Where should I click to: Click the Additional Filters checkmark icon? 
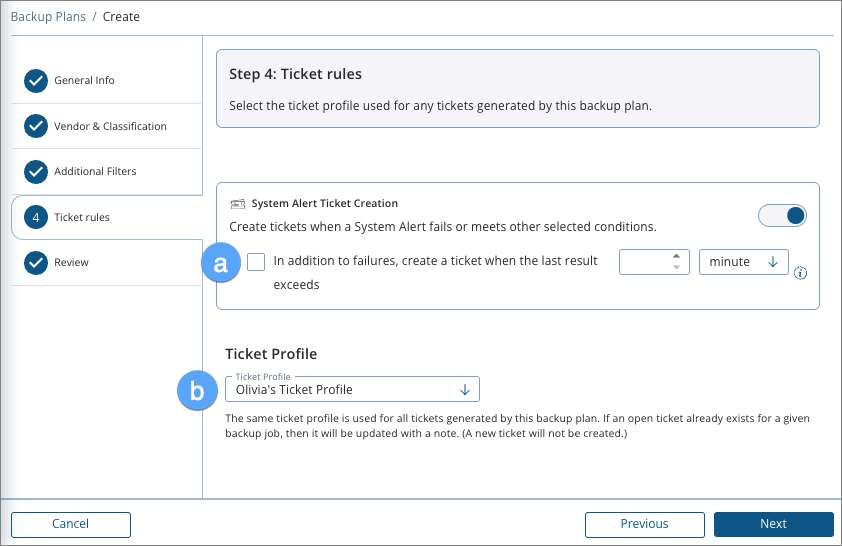click(x=36, y=172)
